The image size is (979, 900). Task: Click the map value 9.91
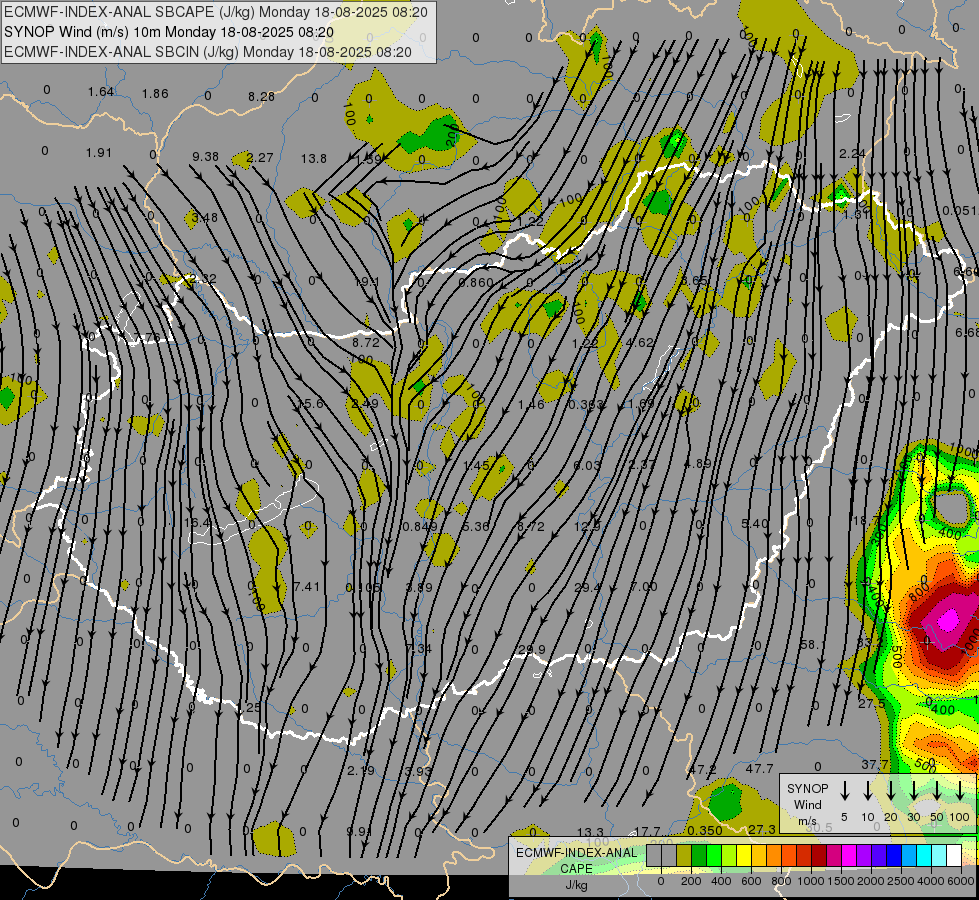point(360,831)
